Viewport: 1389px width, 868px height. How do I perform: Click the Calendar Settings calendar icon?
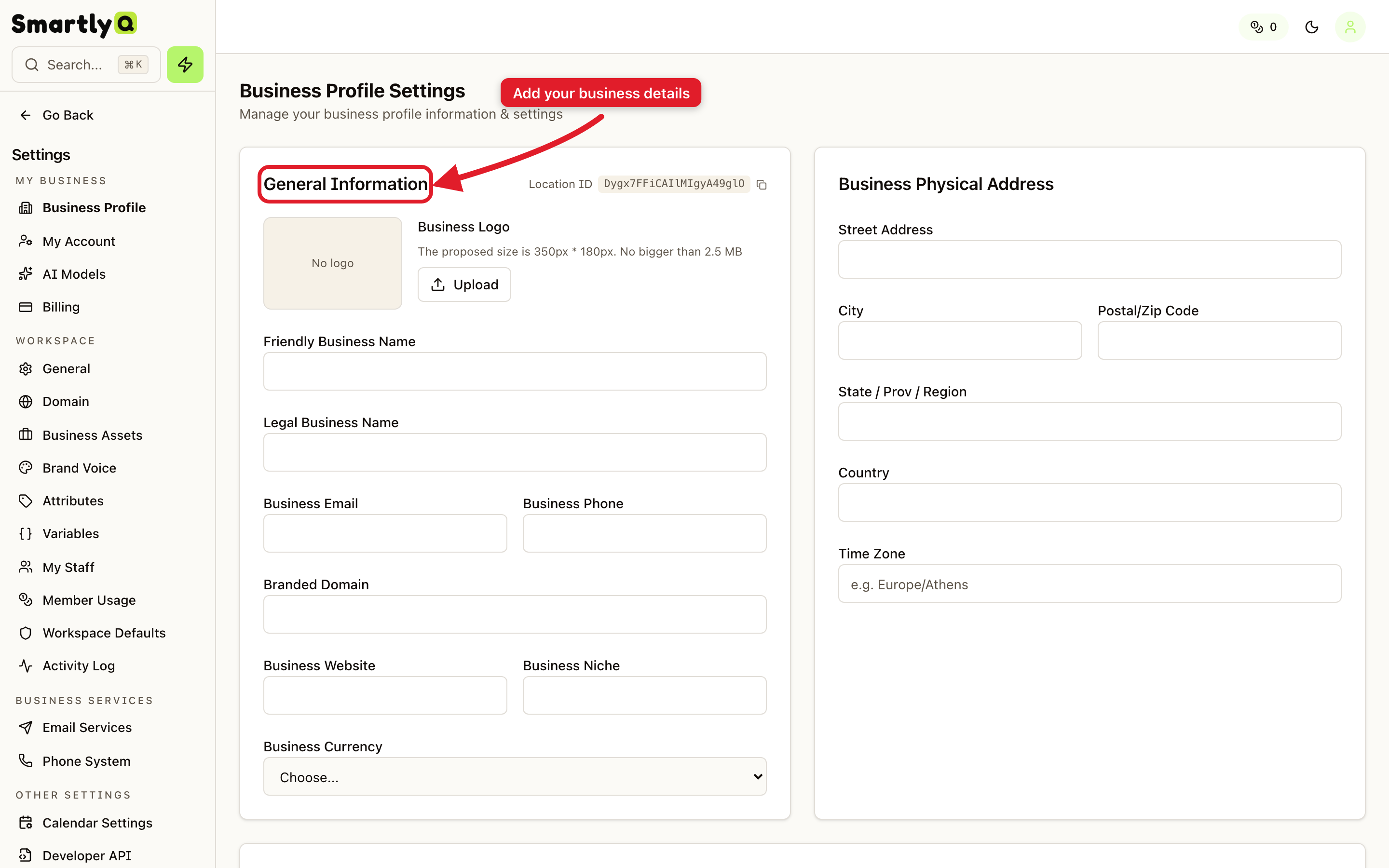coord(25,823)
